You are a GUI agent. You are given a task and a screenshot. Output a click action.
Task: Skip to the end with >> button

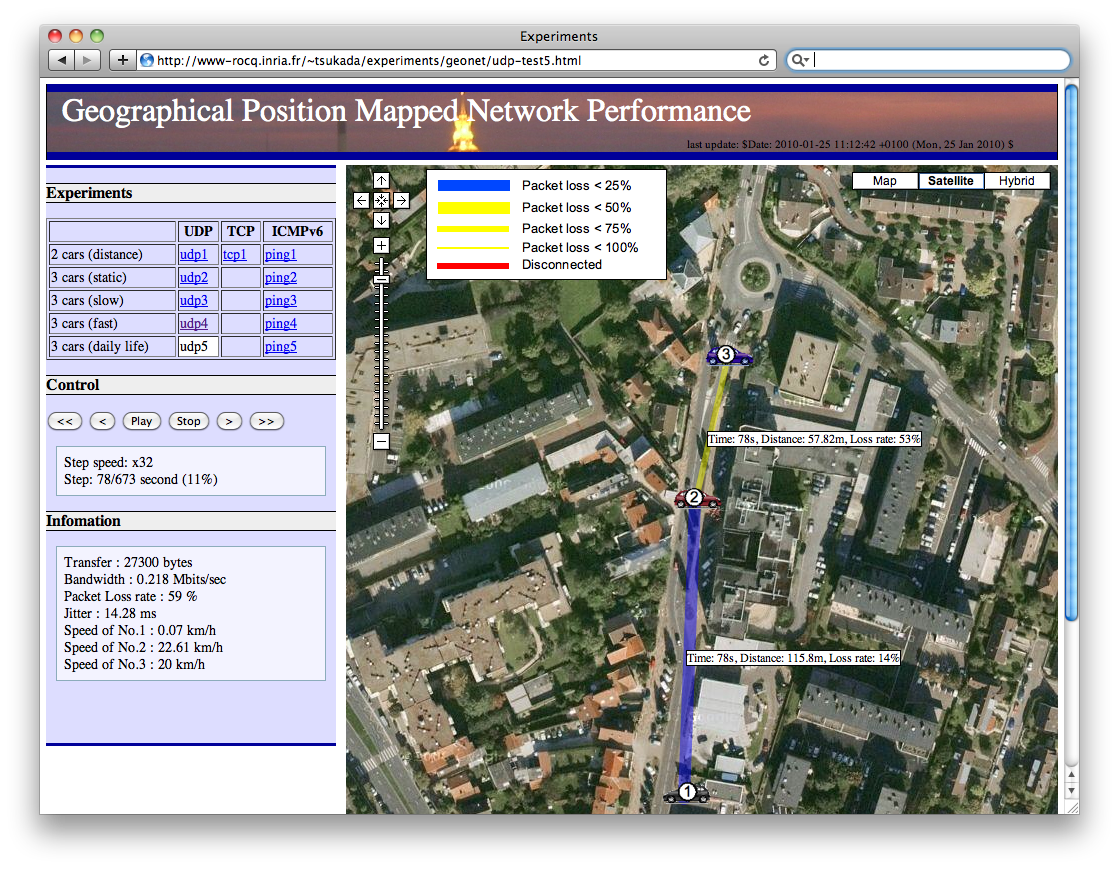click(266, 421)
